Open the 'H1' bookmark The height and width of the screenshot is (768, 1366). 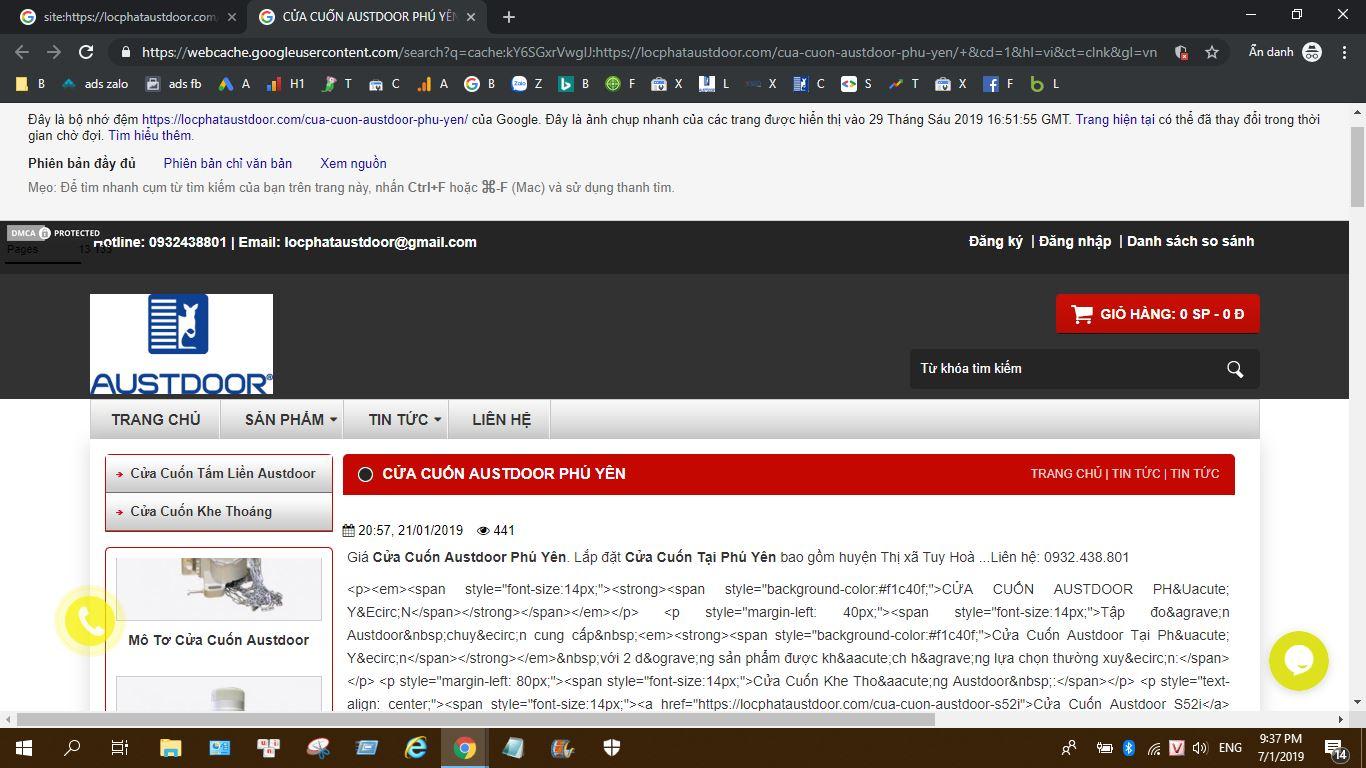[286, 84]
